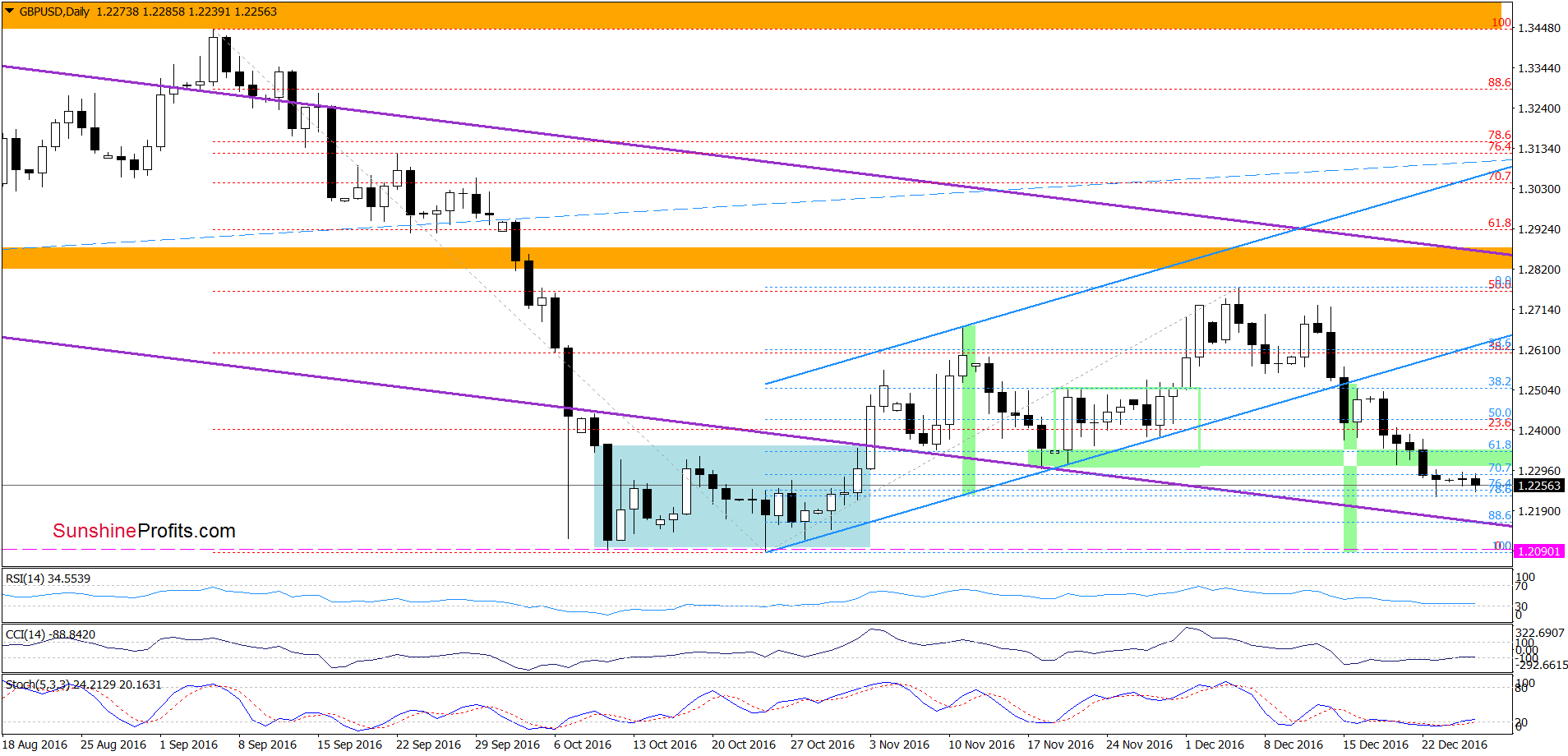Click the 1.29240 price scale value
Image resolution: width=1568 pixels, height=756 pixels.
[x=1538, y=229]
